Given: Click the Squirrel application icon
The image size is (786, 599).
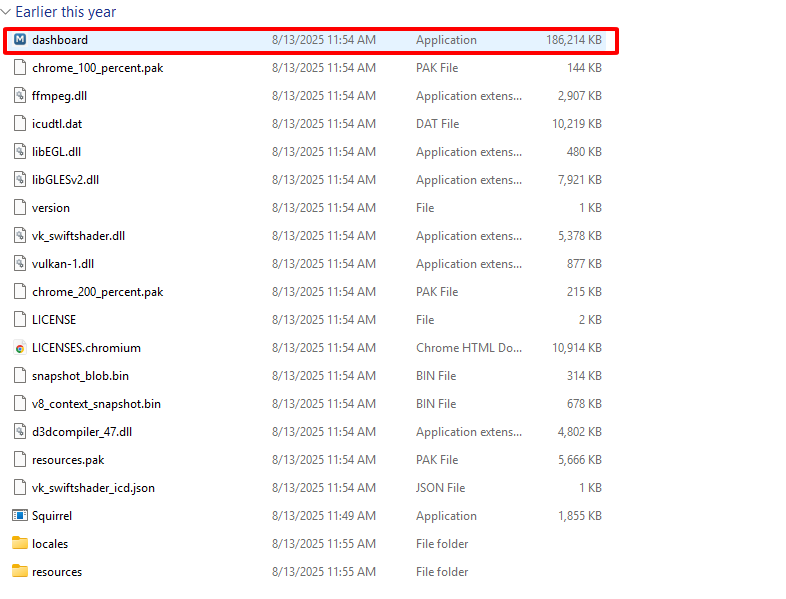Looking at the screenshot, I should [20, 516].
